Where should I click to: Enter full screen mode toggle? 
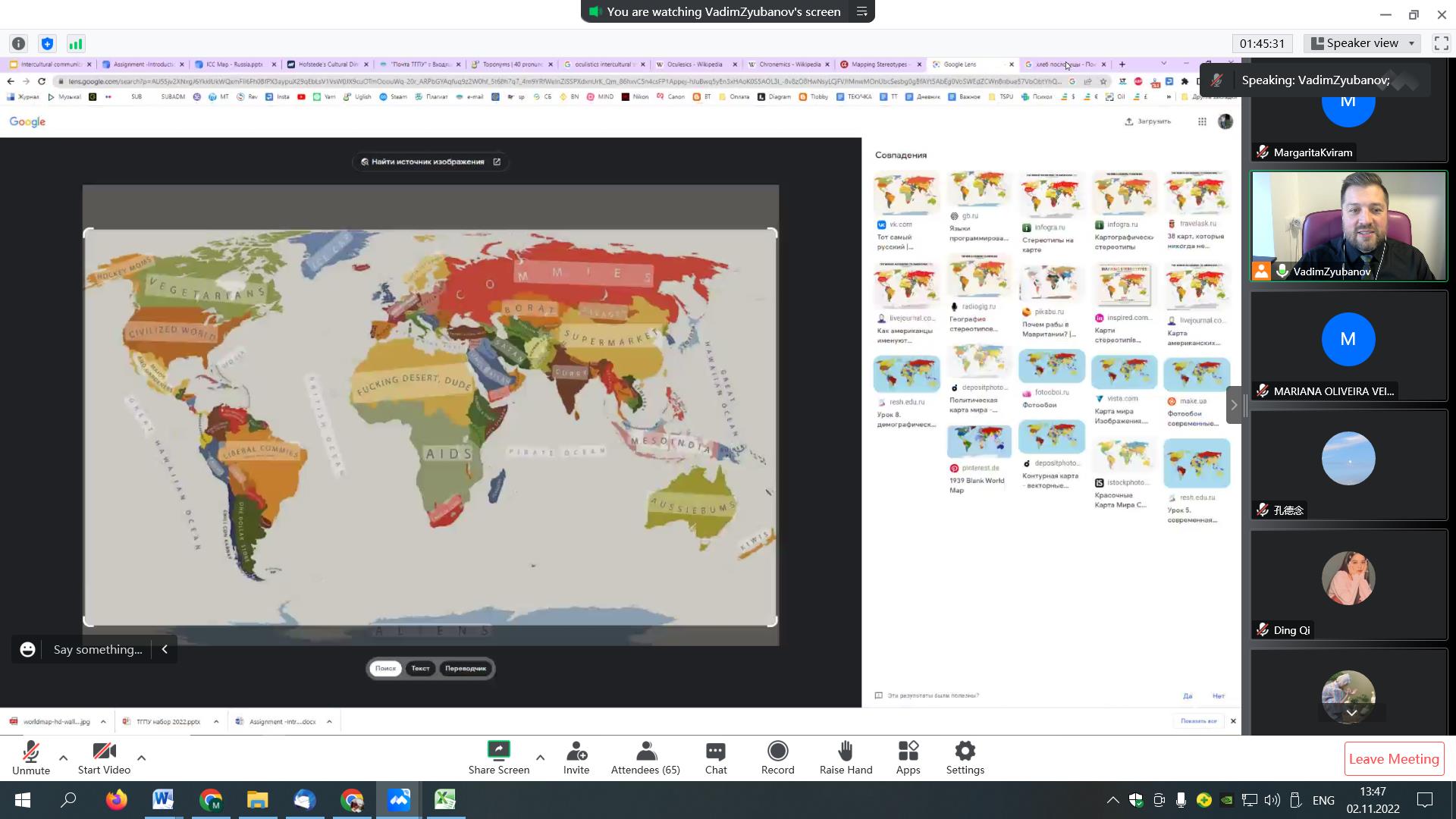click(x=1441, y=43)
